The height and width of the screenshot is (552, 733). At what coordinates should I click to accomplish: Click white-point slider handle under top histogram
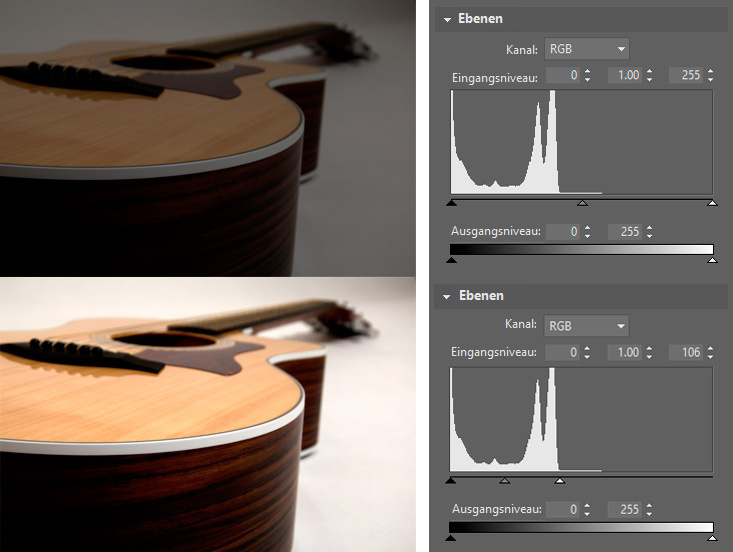tap(712, 203)
